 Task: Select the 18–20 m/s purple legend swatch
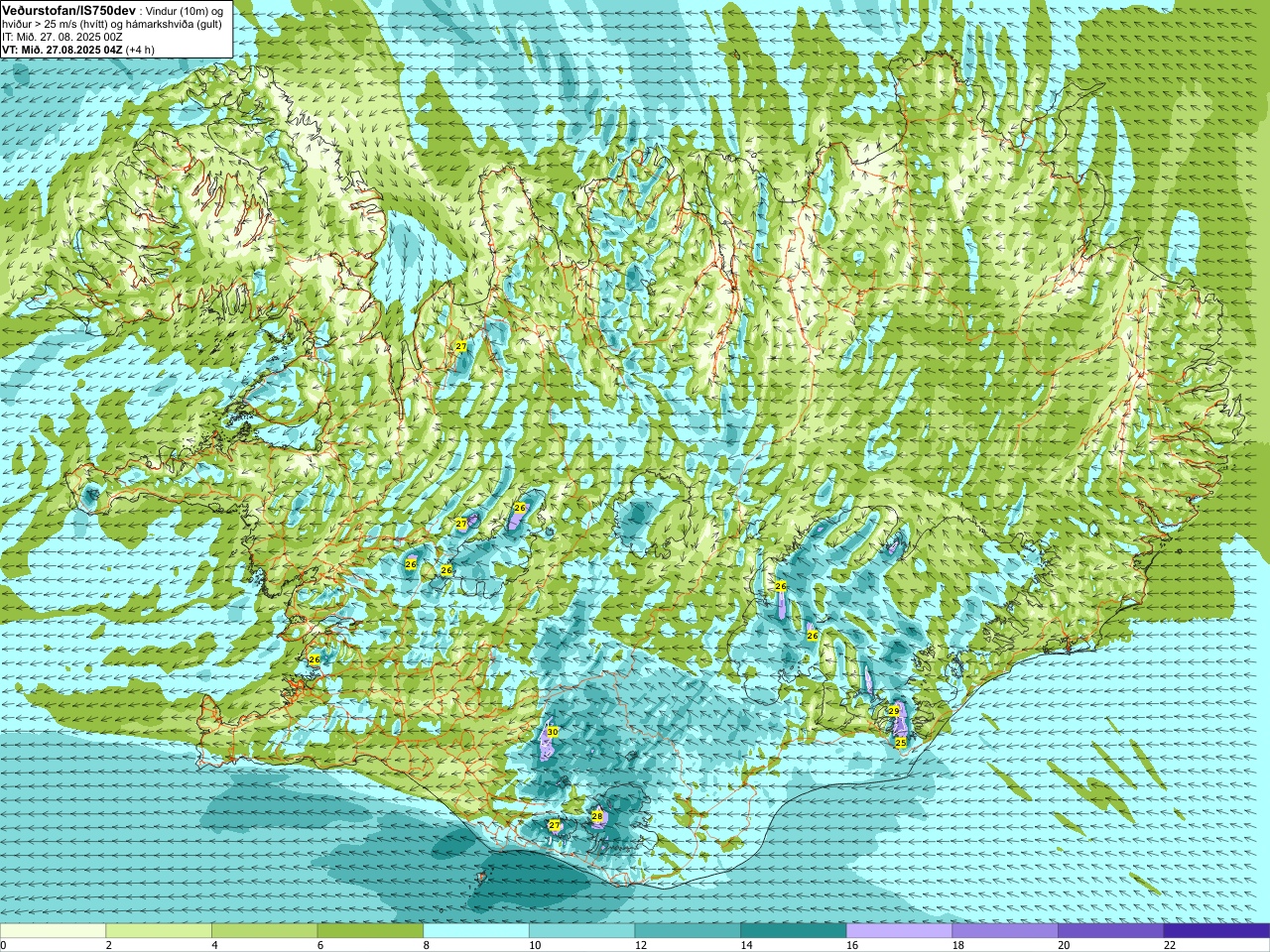(x=1005, y=931)
